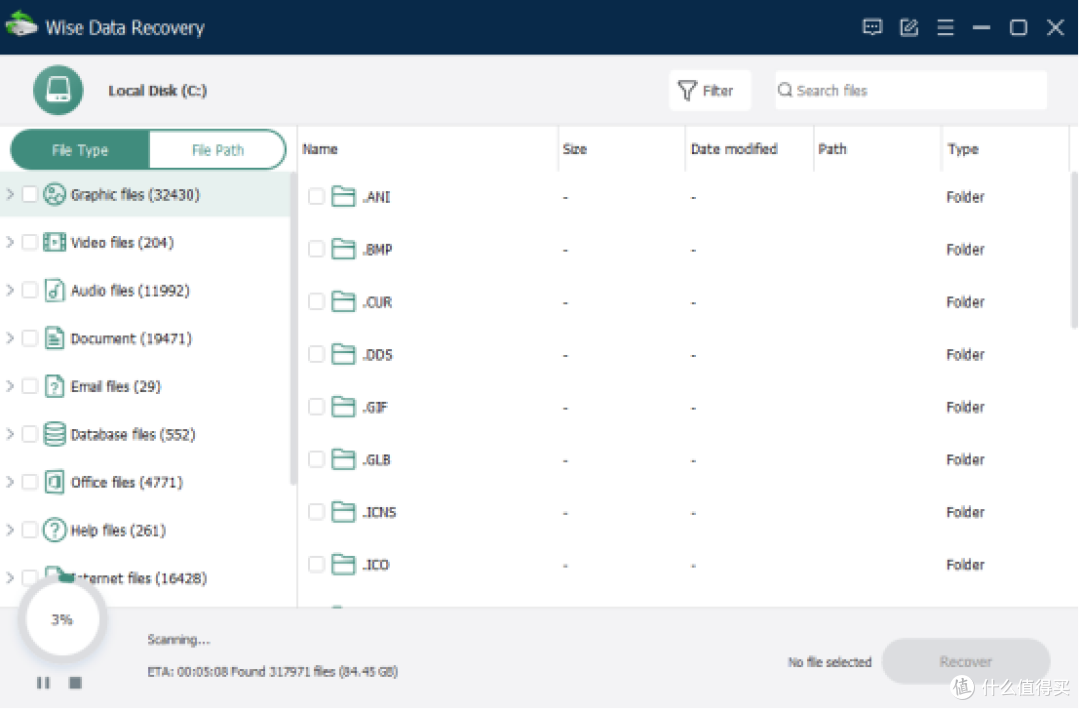
Task: Click the Help files question mark icon
Action: (x=54, y=530)
